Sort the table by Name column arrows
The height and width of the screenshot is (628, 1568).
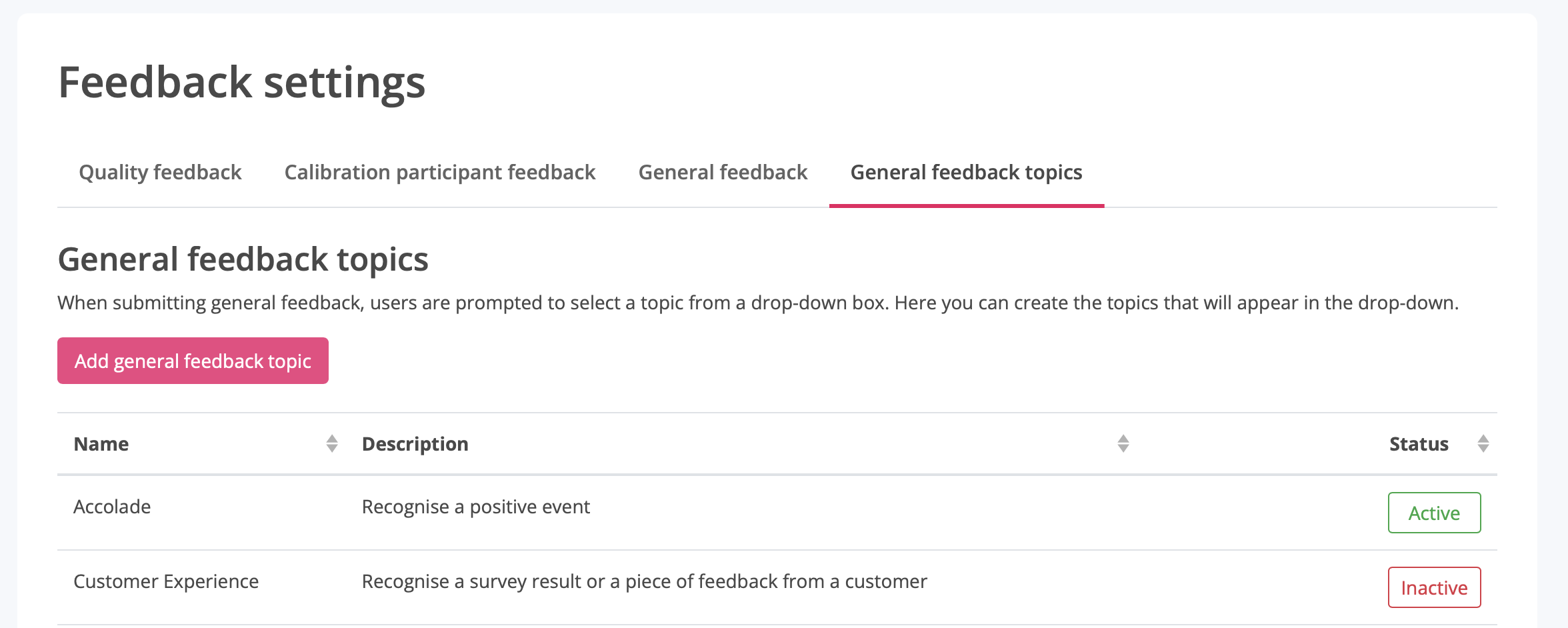coord(332,444)
